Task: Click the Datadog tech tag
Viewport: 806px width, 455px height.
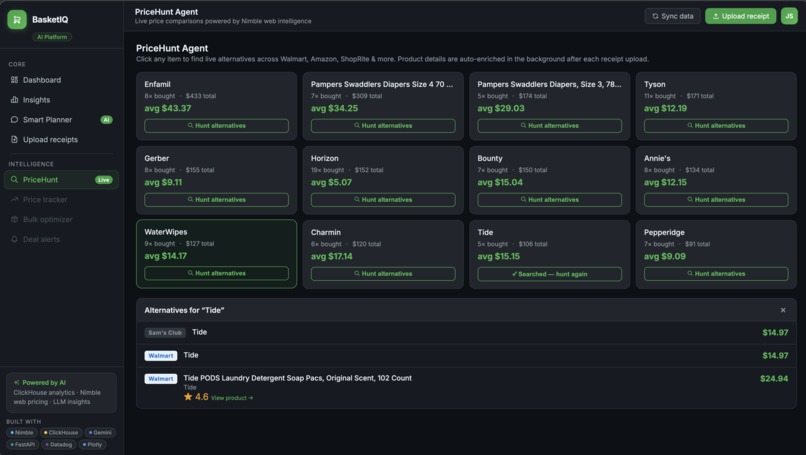Action: 58,444
